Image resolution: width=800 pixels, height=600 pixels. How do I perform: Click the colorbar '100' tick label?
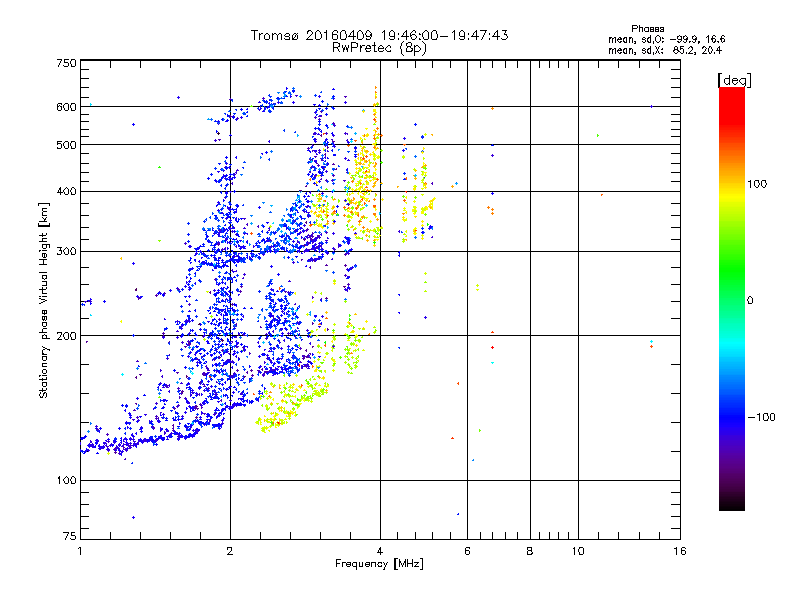point(757,184)
